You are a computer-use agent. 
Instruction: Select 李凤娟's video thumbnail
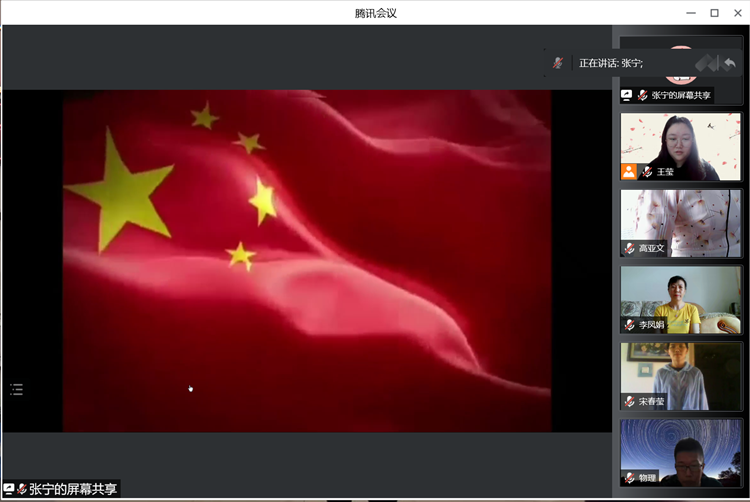coord(681,300)
